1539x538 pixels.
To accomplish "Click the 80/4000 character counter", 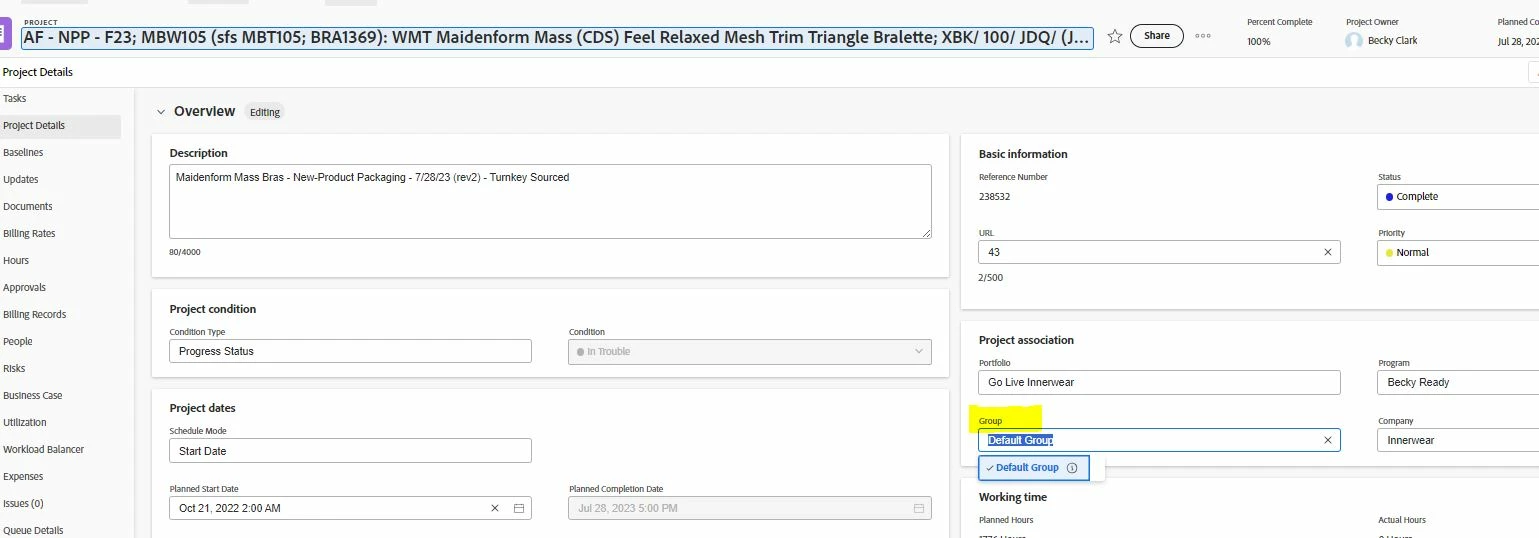I will click(x=185, y=252).
